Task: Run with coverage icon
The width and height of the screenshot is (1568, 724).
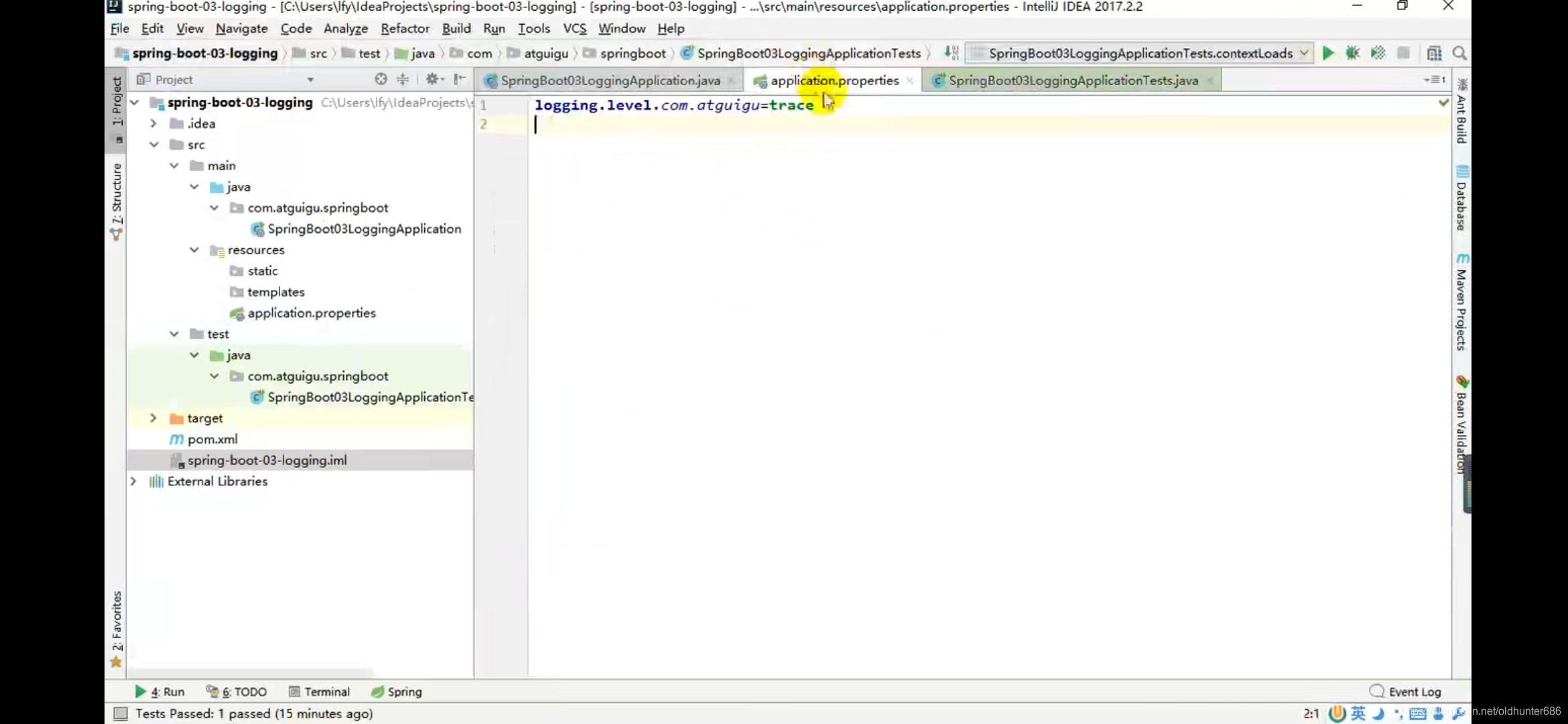Action: (1378, 53)
